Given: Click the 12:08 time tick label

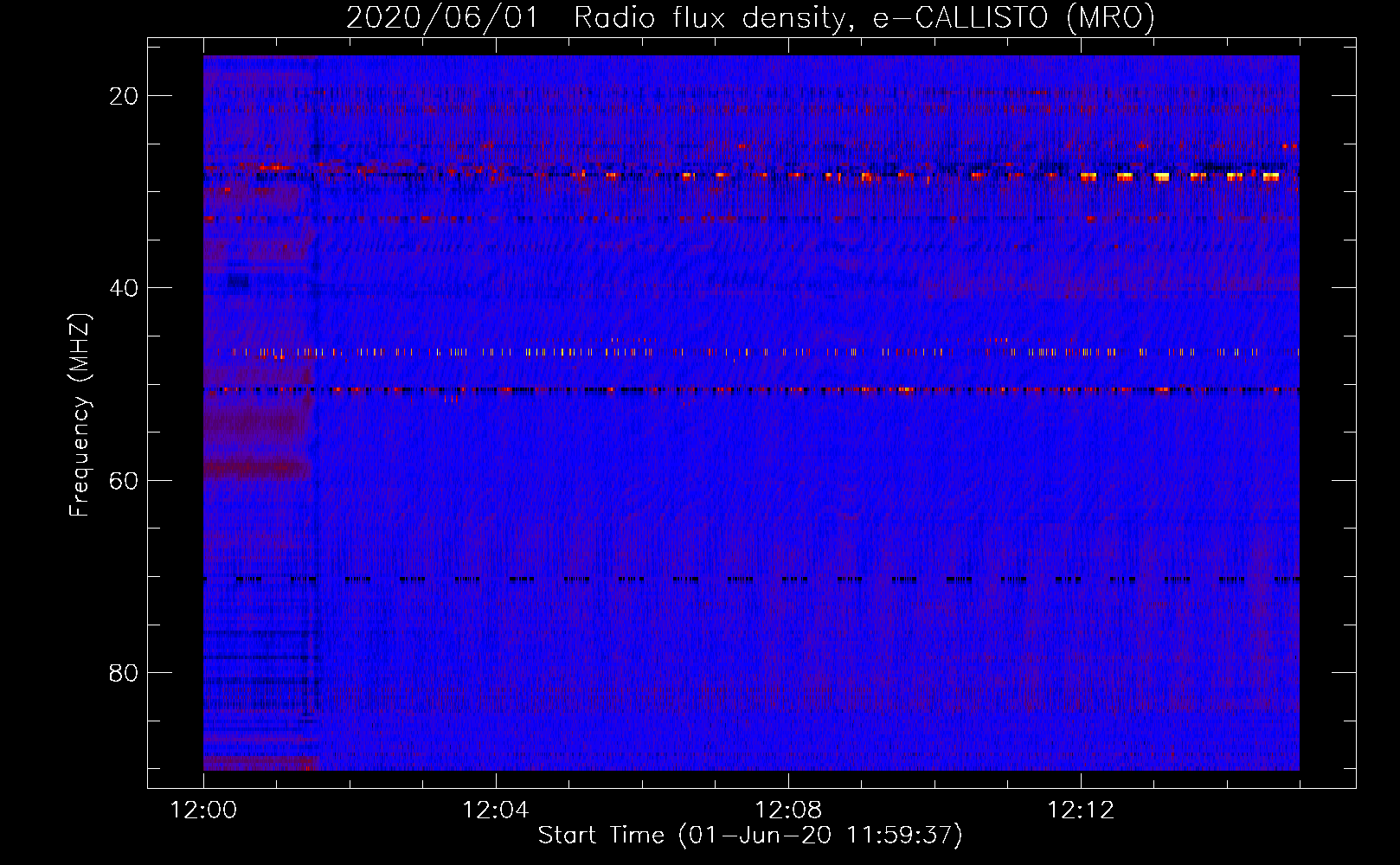Looking at the screenshot, I should pos(788,811).
